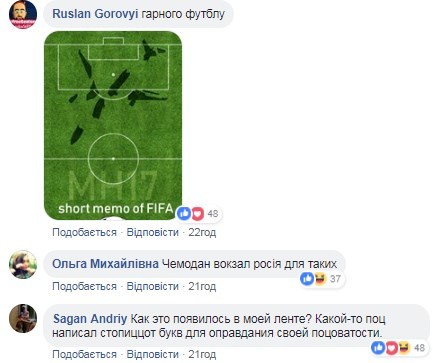This screenshot has height=363, width=433.
Task: Open Ruslan Gorovyi's profile avatar
Action: [23, 15]
